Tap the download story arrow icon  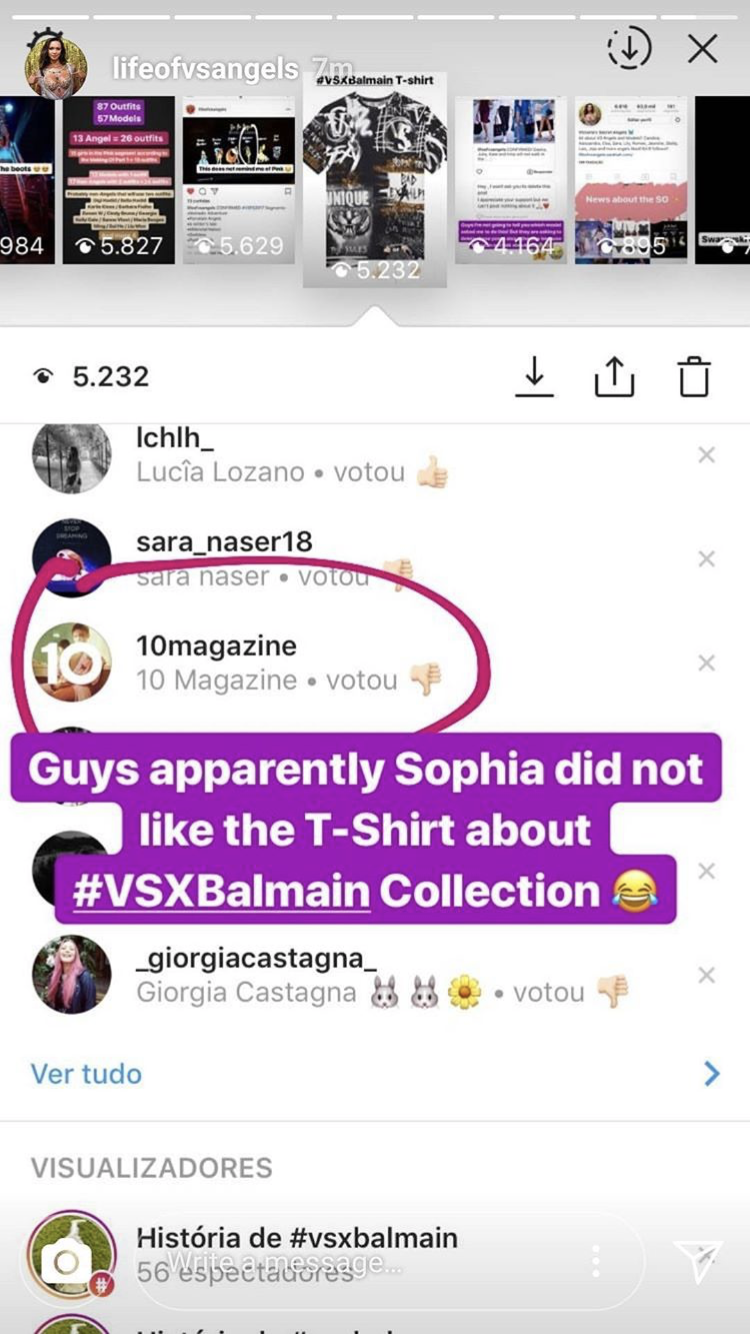coord(535,376)
